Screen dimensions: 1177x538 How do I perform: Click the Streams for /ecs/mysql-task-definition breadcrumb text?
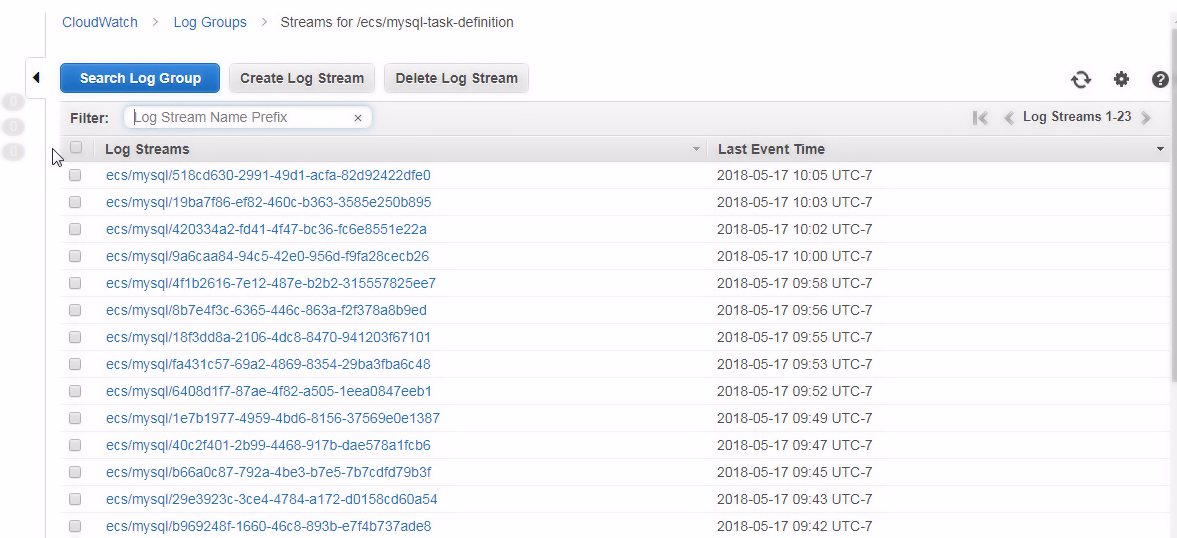(x=397, y=23)
